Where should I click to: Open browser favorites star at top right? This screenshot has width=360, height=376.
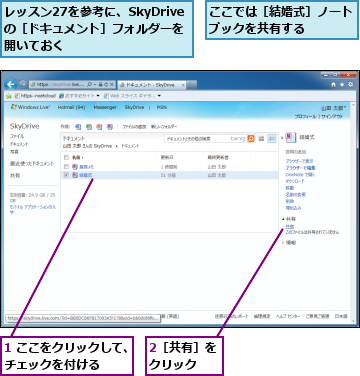[x=342, y=85]
